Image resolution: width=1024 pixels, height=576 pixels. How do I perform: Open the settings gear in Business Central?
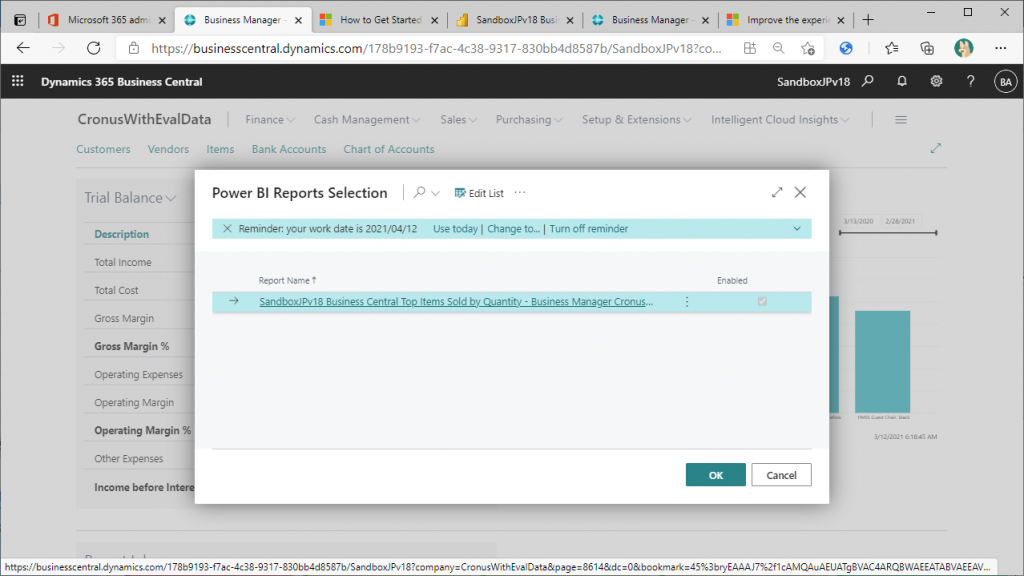point(936,81)
